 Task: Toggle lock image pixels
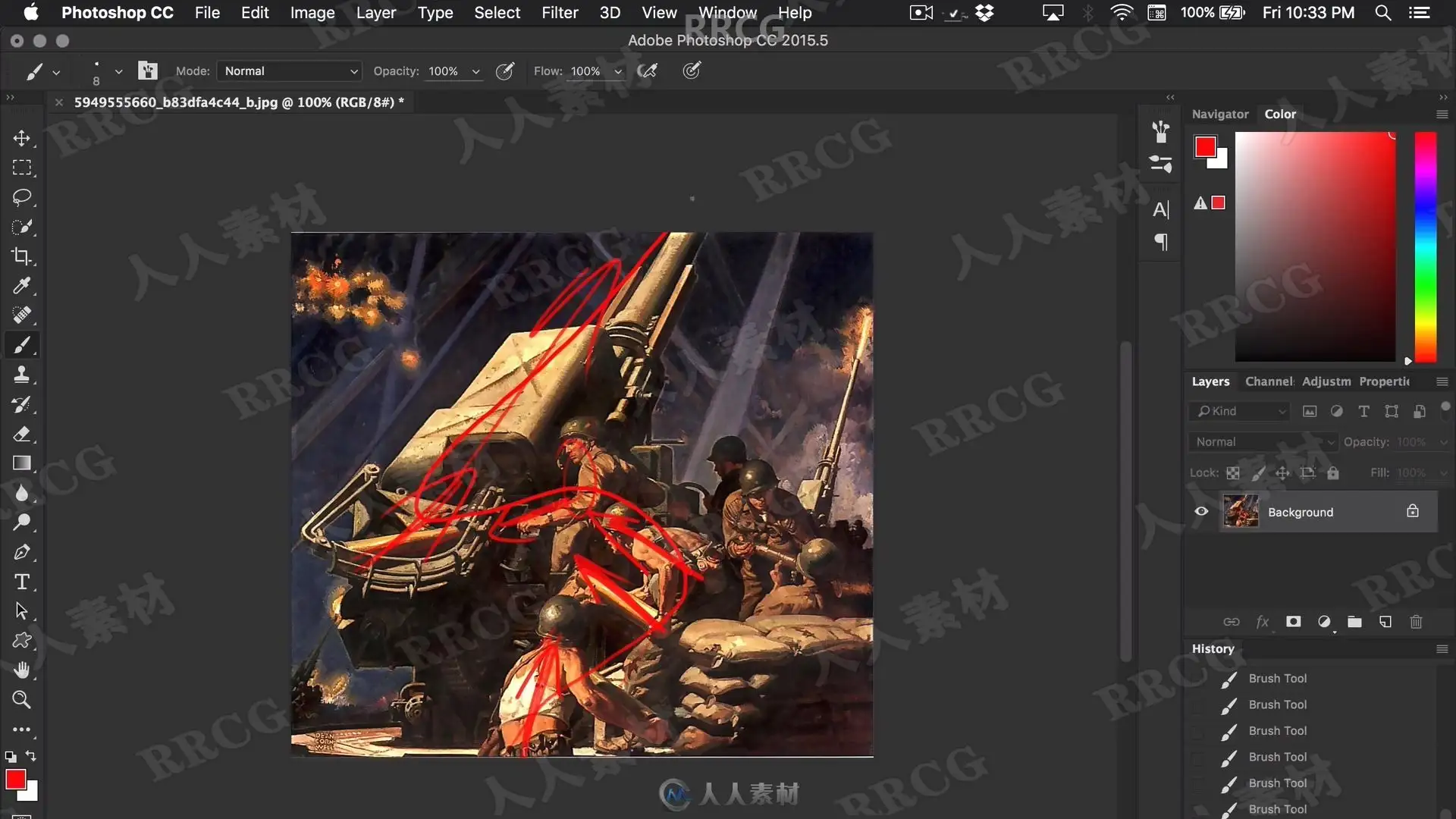pos(1258,472)
